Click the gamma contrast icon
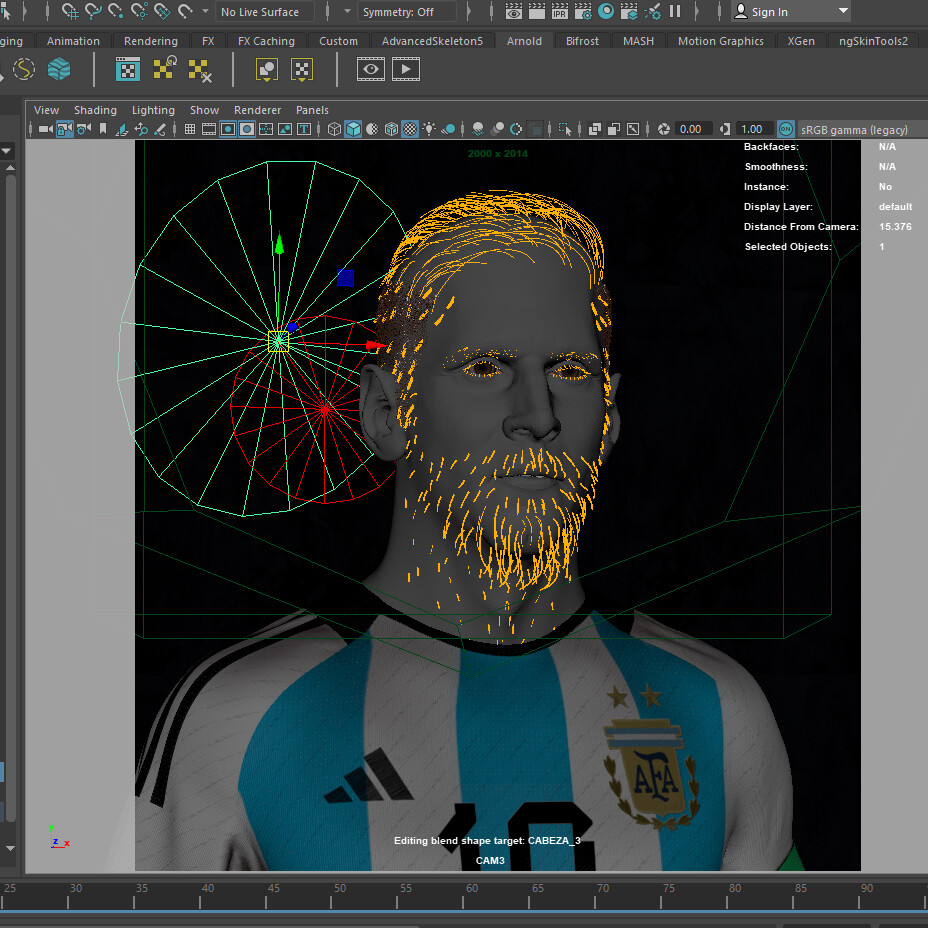Image resolution: width=928 pixels, height=928 pixels. [x=725, y=129]
